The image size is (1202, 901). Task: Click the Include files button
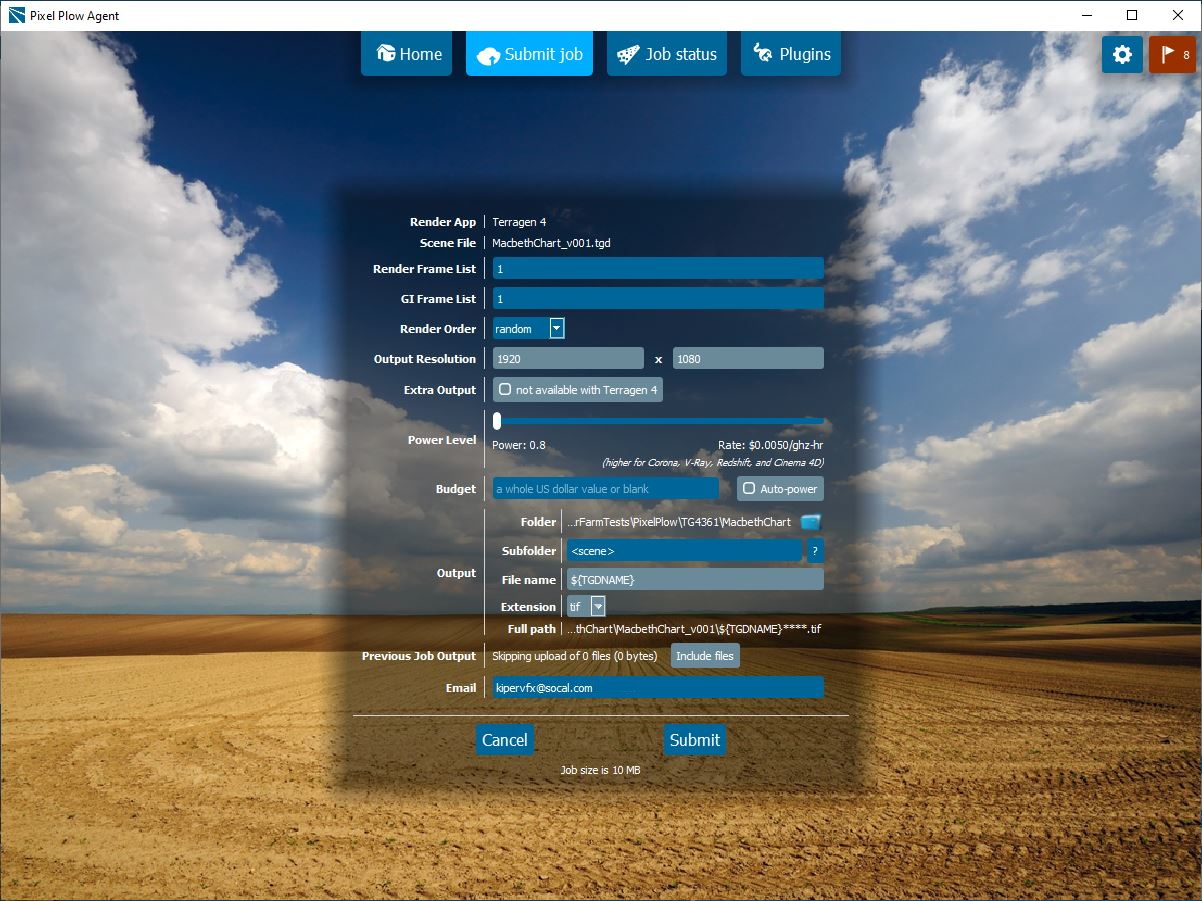705,656
